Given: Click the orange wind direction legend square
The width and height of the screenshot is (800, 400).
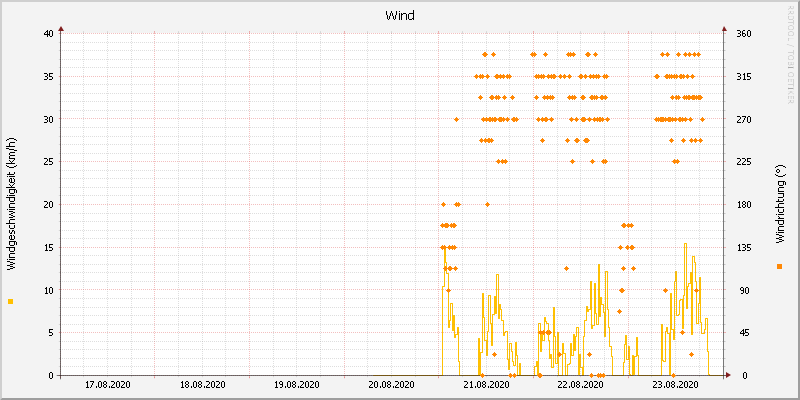Looking at the screenshot, I should pyautogui.click(x=779, y=266).
